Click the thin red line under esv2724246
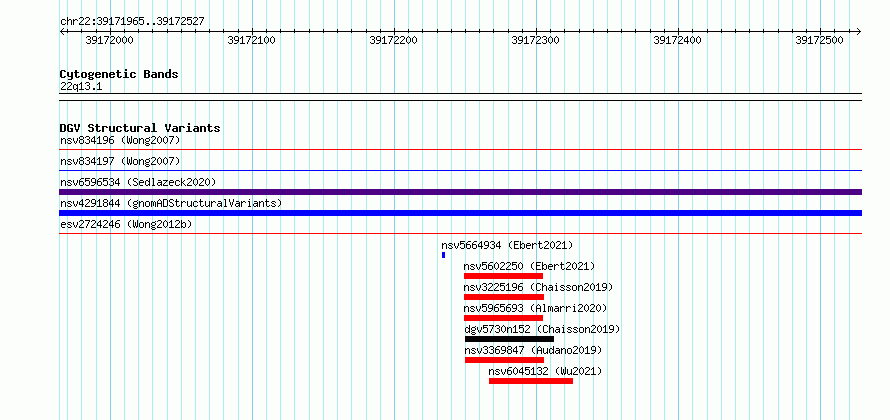This screenshot has width=890, height=420. click(x=460, y=233)
